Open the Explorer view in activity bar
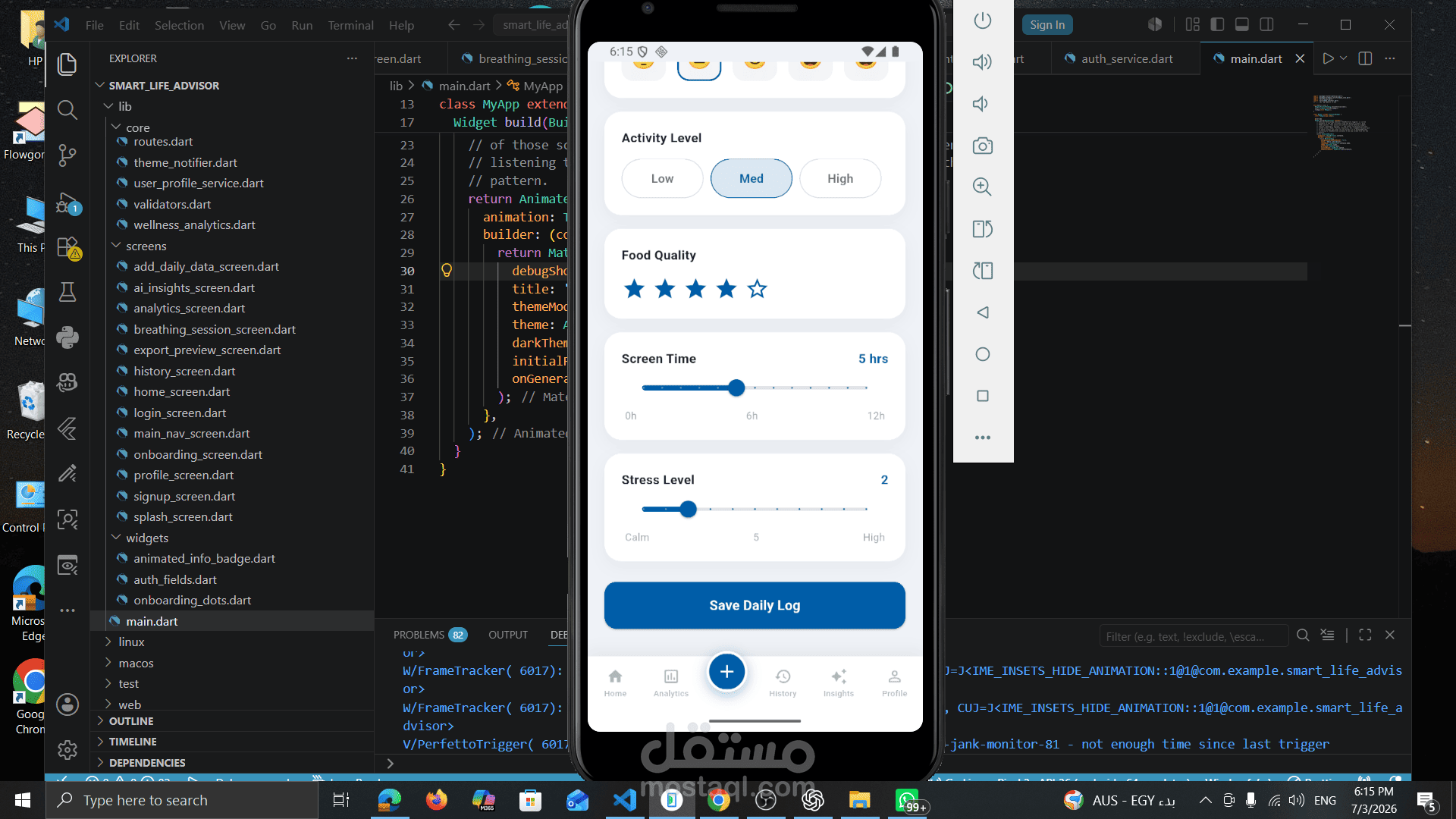Image resolution: width=1456 pixels, height=819 pixels. [67, 64]
